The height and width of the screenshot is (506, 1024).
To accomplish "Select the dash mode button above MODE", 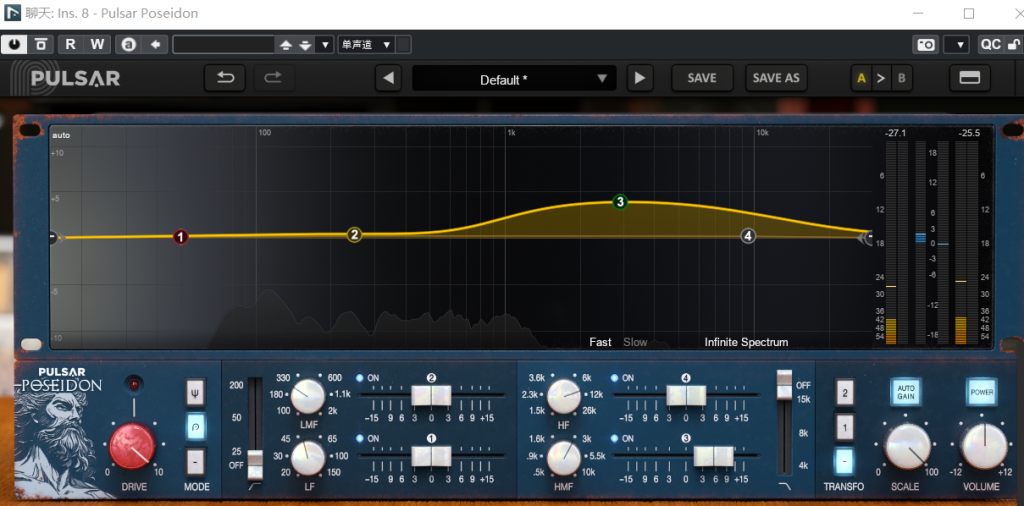I will pyautogui.click(x=195, y=462).
